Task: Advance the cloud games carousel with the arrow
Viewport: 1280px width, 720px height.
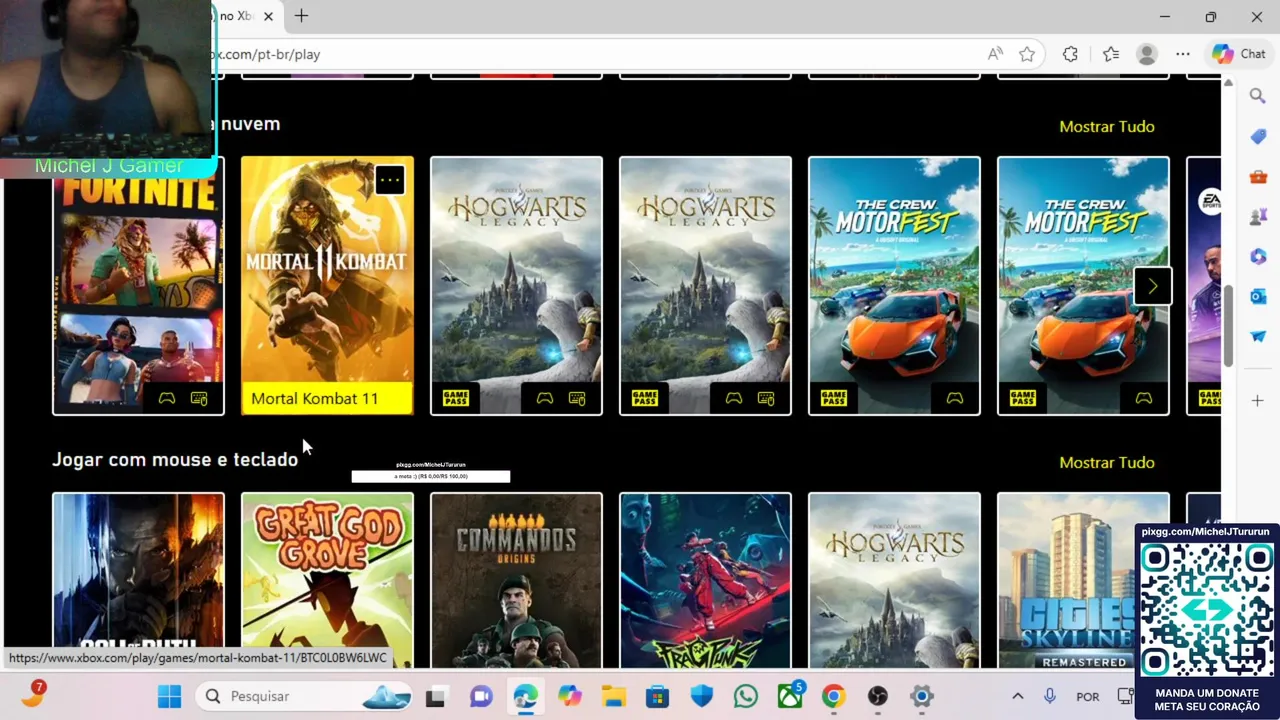Action: pyautogui.click(x=1152, y=287)
